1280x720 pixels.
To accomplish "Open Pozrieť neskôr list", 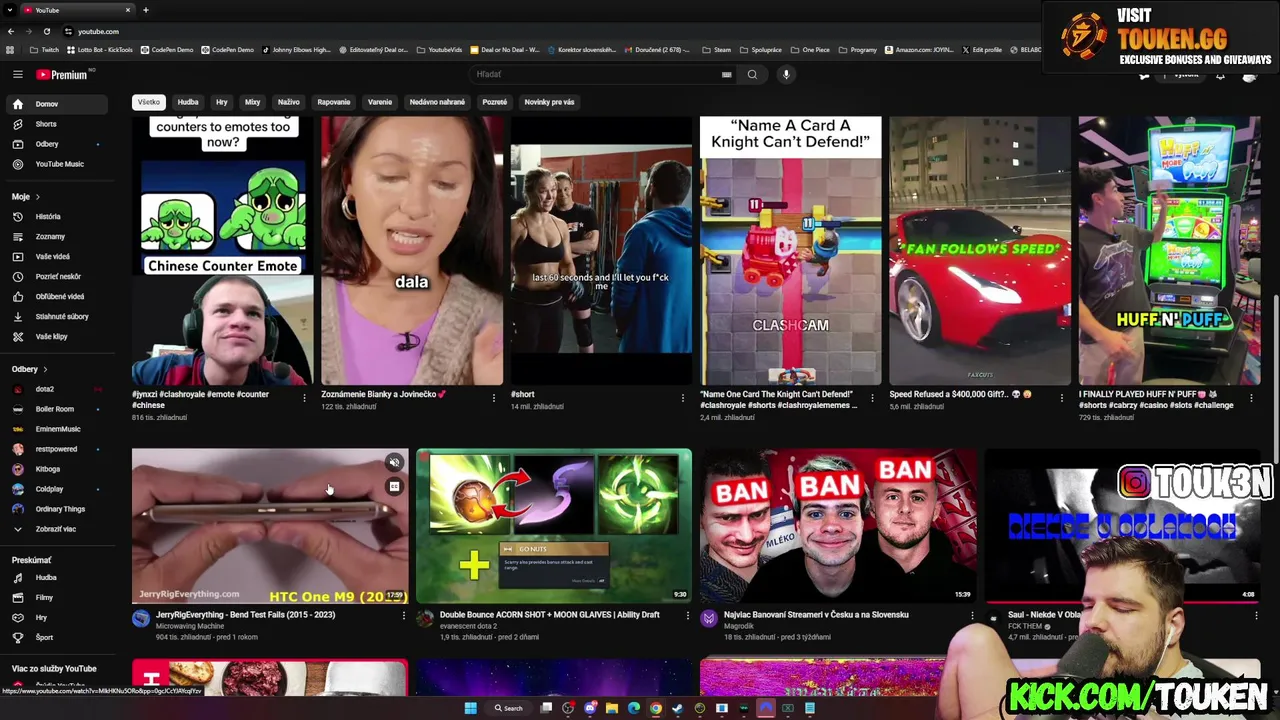I will 58,276.
